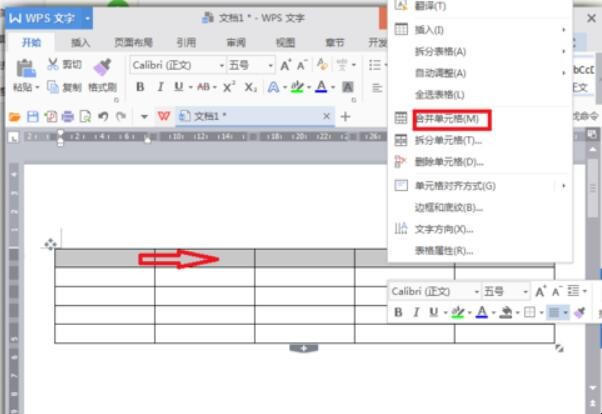Open quick access toolbar customize dropdown arrow
This screenshot has width=602, height=414.
(144, 116)
